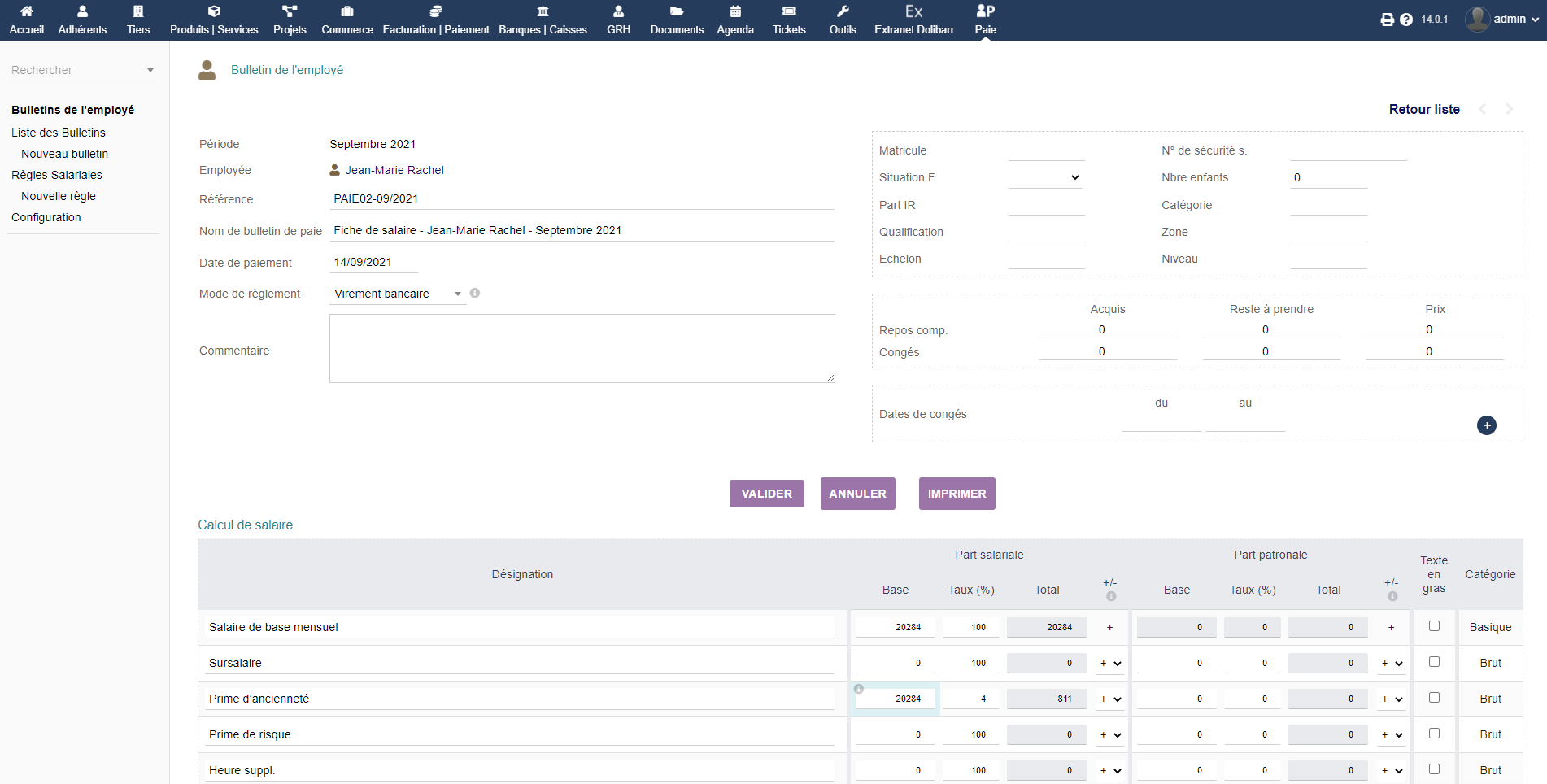1547x784 pixels.
Task: Expand the Situation F. dropdown
Action: click(1045, 177)
